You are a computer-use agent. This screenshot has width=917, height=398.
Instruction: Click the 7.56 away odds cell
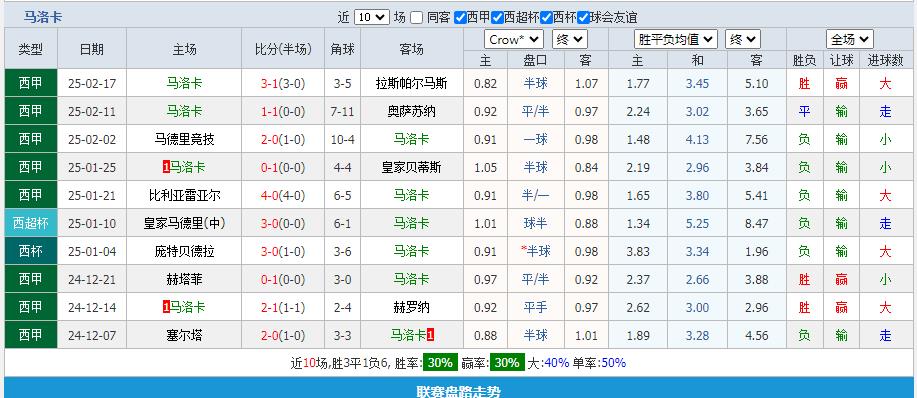click(x=757, y=140)
